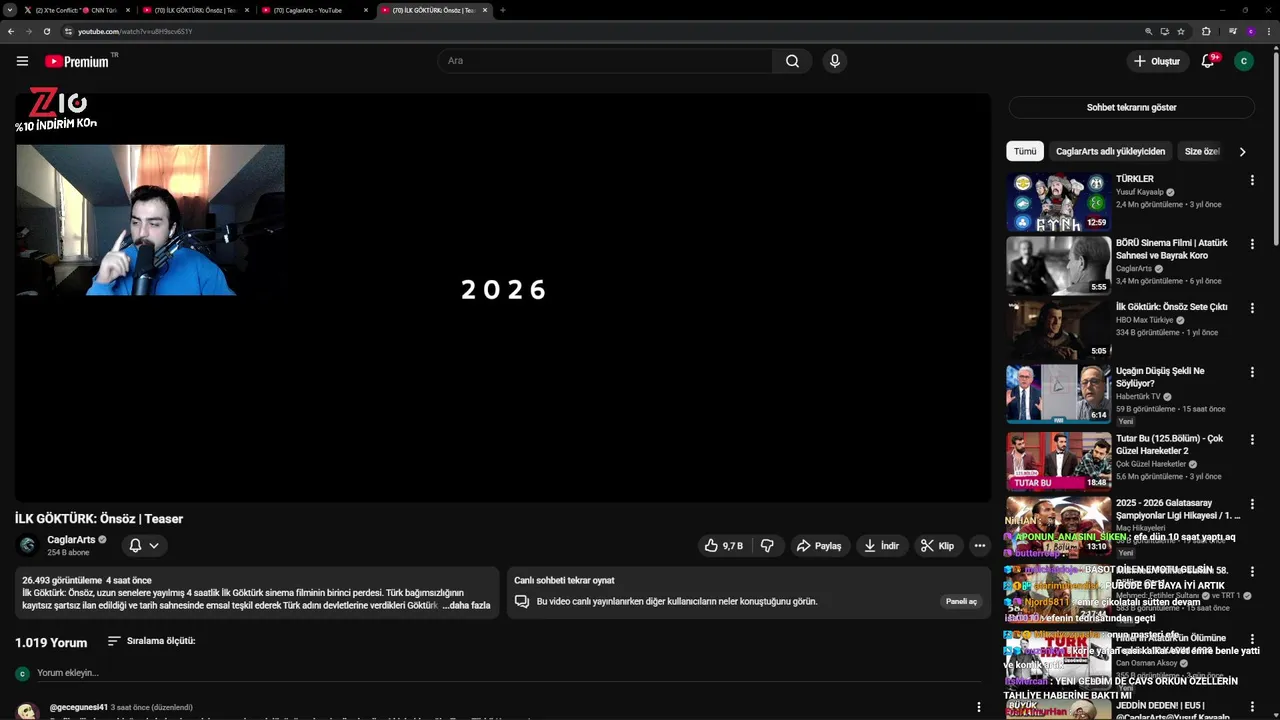Open the notifications bell in header
This screenshot has width=1280, height=720.
[1208, 61]
